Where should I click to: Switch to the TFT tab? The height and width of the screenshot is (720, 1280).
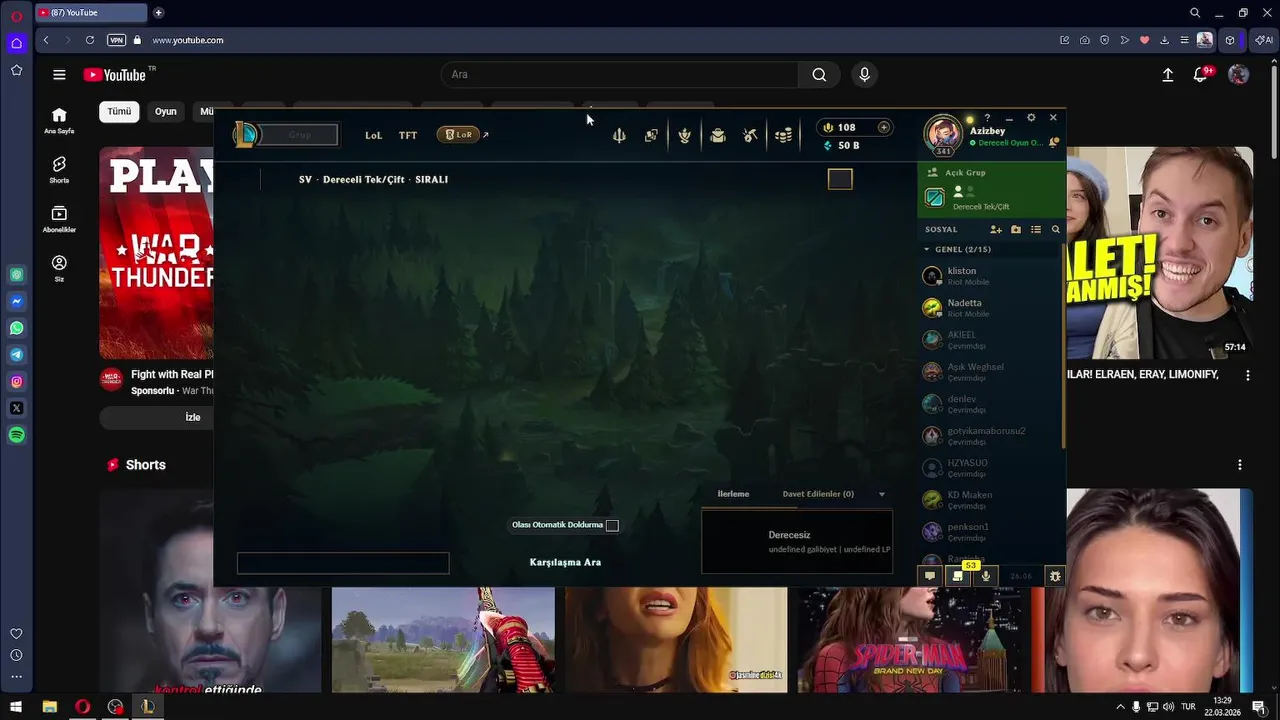click(408, 135)
